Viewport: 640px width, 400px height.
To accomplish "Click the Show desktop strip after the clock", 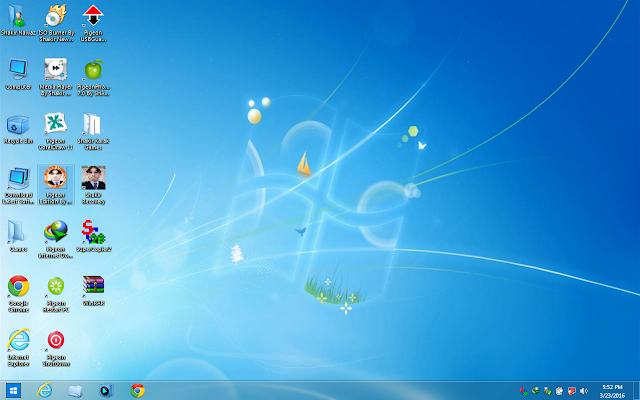I will tap(636, 391).
